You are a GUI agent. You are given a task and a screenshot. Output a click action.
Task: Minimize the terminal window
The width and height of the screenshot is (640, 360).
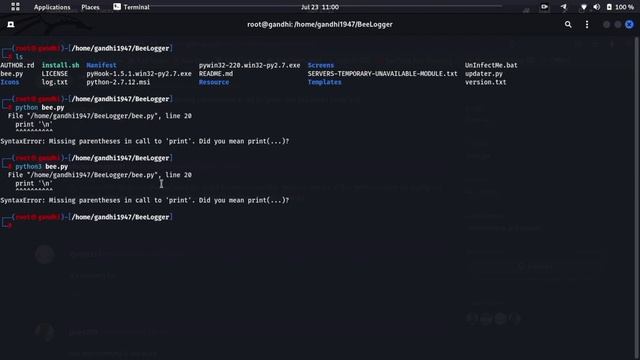click(x=607, y=24)
